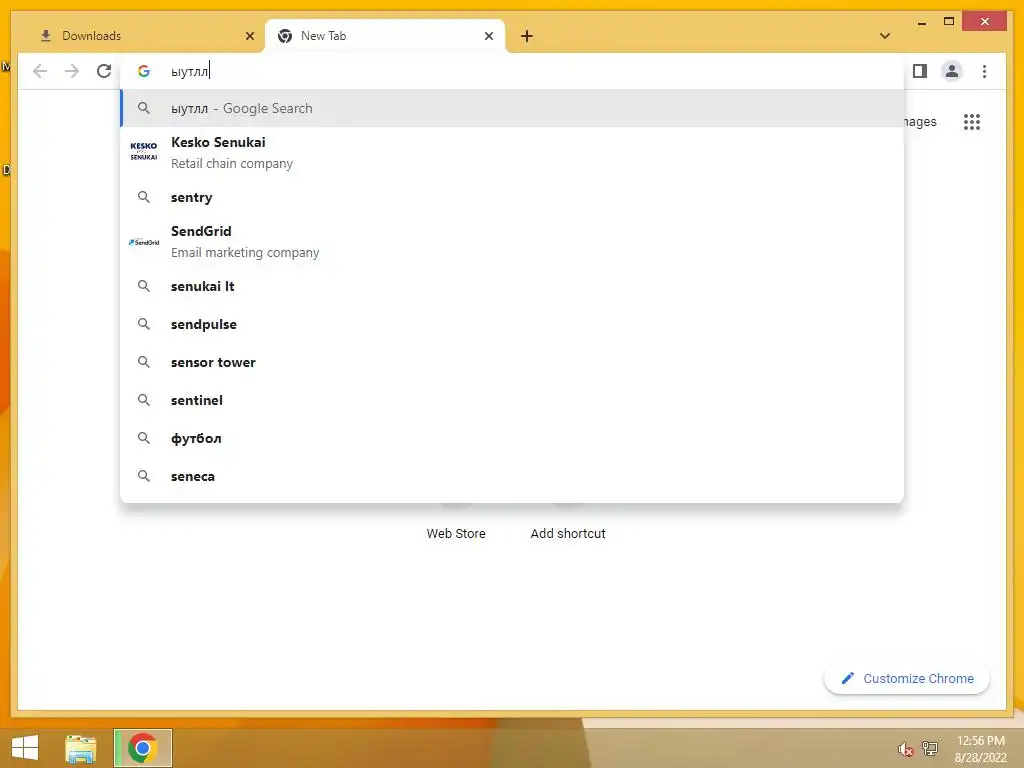Select the 'sendpulse' suggestion
Image resolution: width=1024 pixels, height=768 pixels.
coord(513,324)
